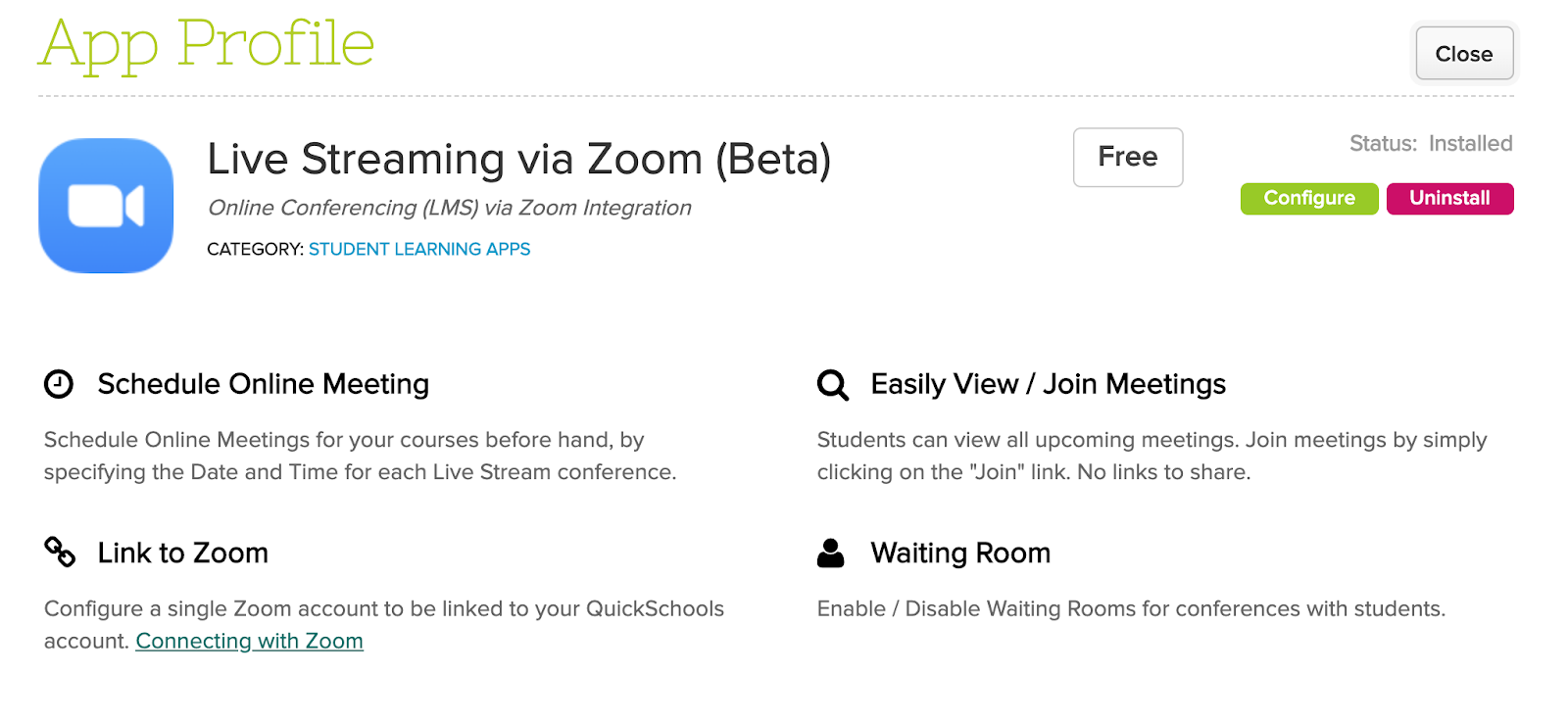Click the Free price badge

click(x=1127, y=157)
